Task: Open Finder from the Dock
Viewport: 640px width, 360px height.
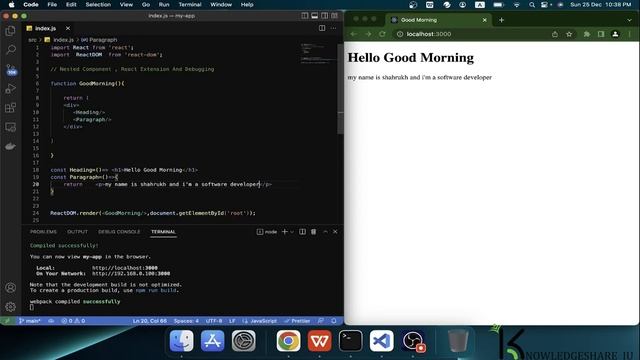Action: 181,340
